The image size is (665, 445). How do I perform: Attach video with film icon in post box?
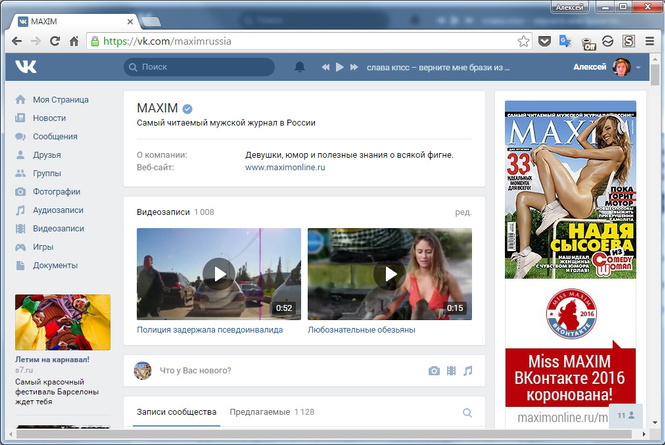(x=451, y=371)
